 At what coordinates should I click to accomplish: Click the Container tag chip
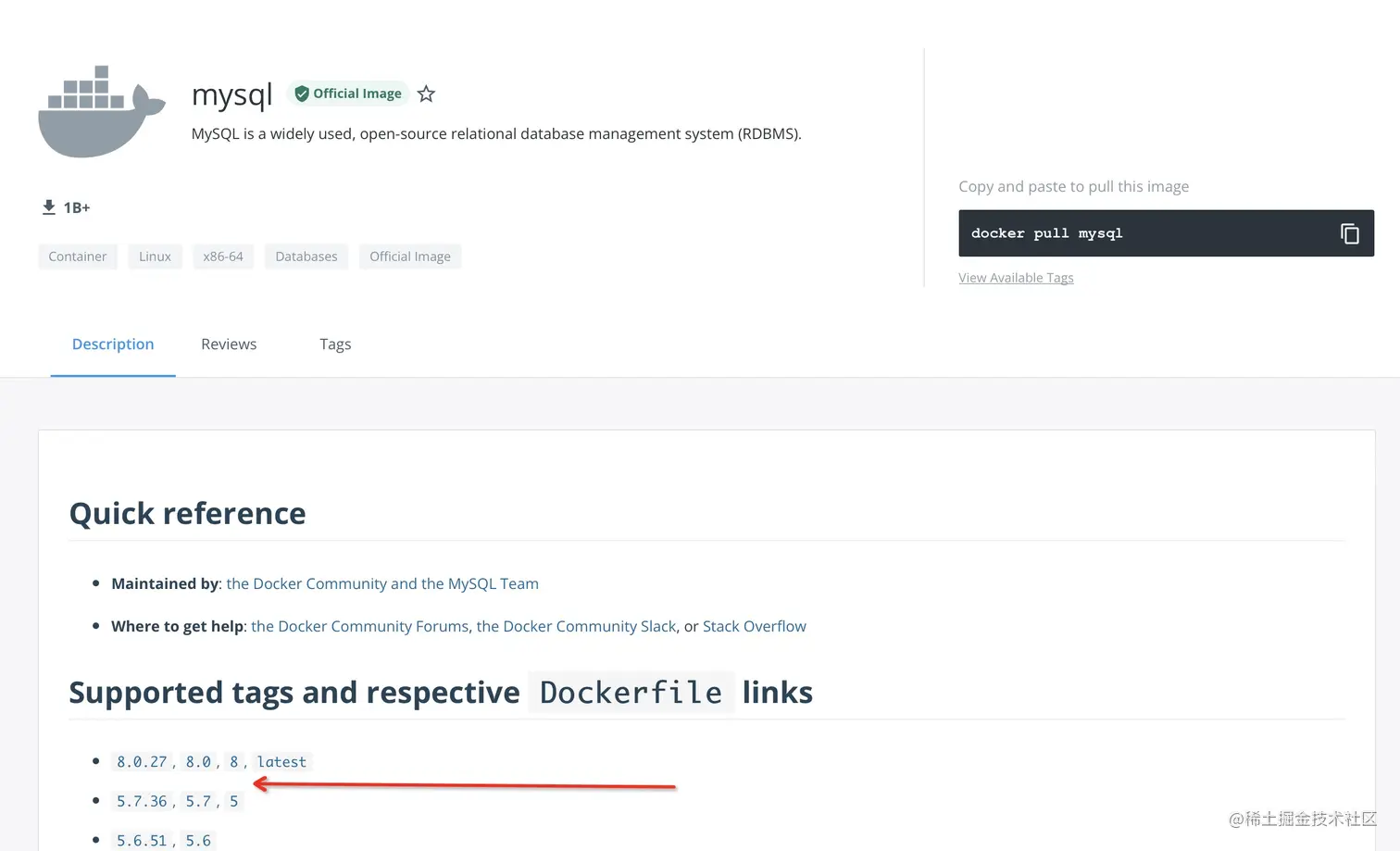[78, 257]
